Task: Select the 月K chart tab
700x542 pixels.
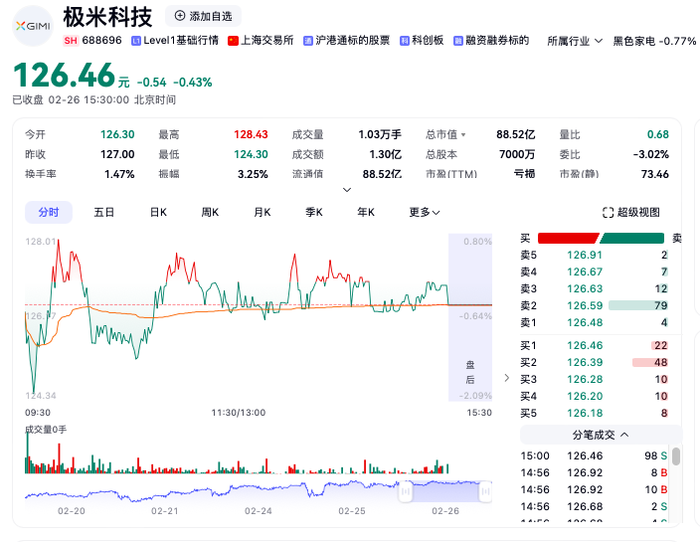Action: pyautogui.click(x=262, y=213)
